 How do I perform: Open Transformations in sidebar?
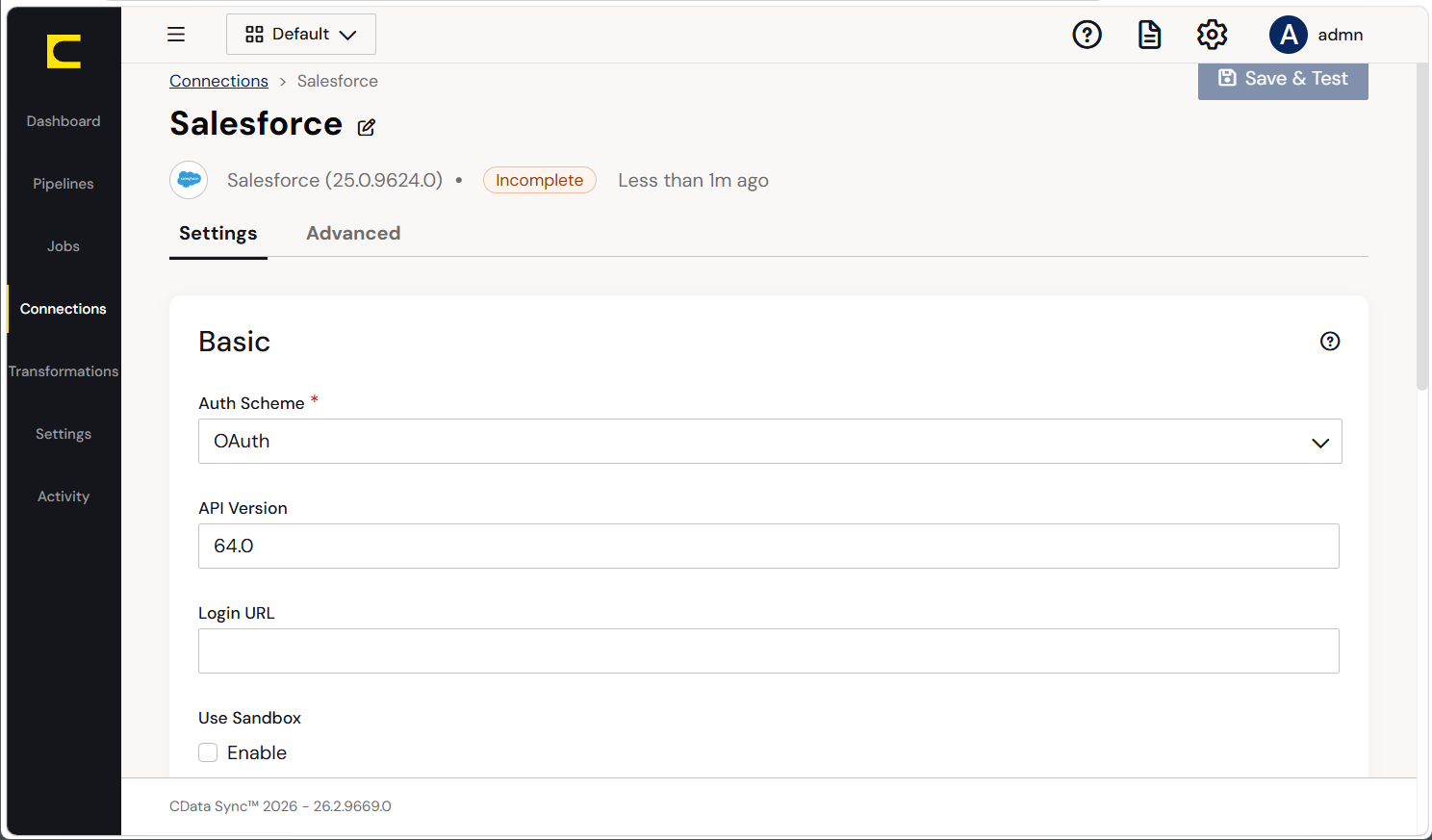click(64, 371)
